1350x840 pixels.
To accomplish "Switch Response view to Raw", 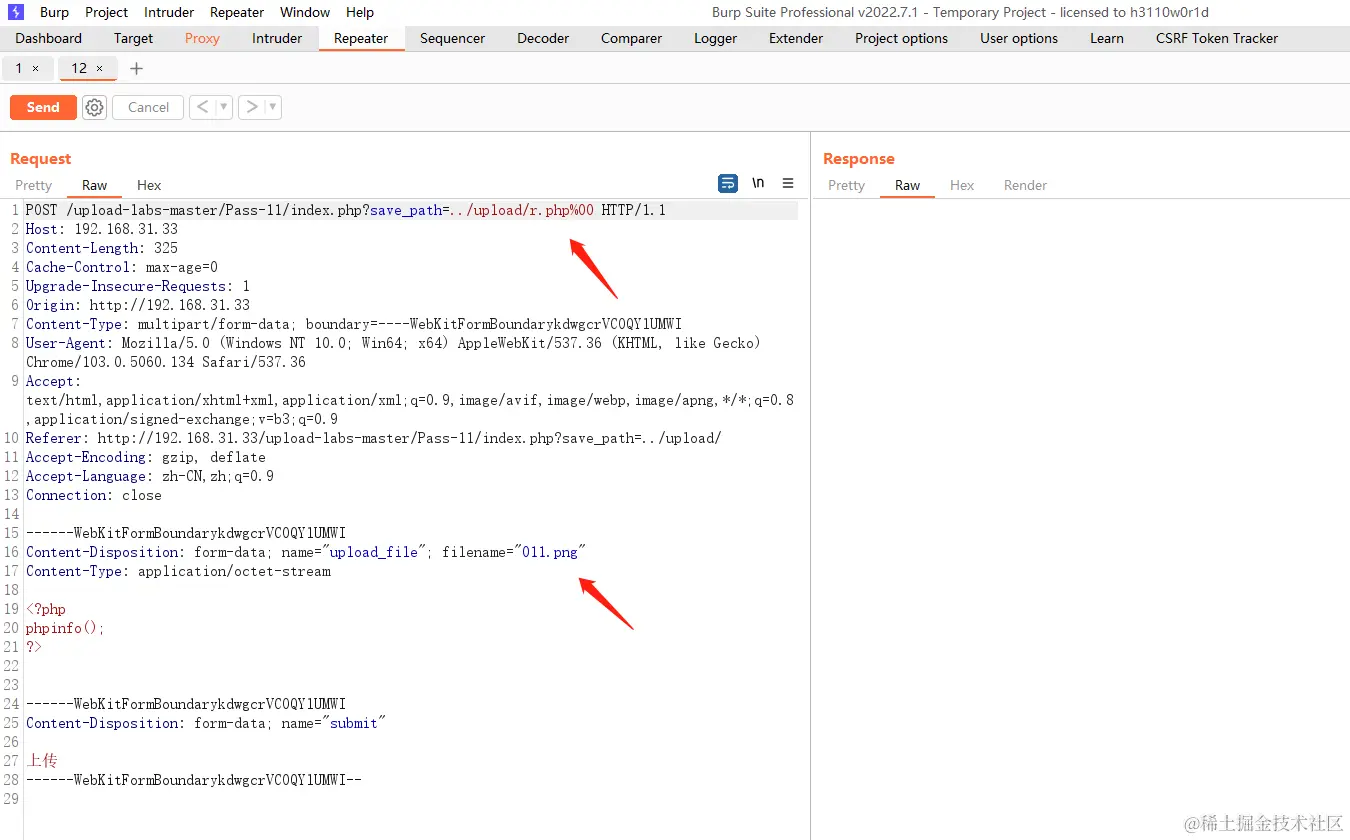I will [x=907, y=185].
